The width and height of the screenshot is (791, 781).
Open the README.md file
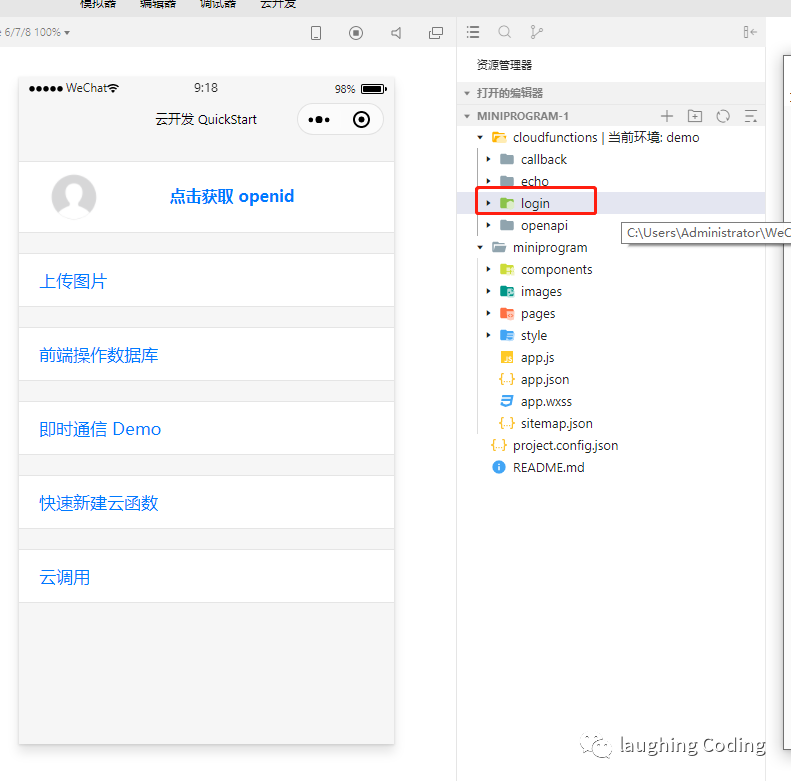[x=548, y=468]
